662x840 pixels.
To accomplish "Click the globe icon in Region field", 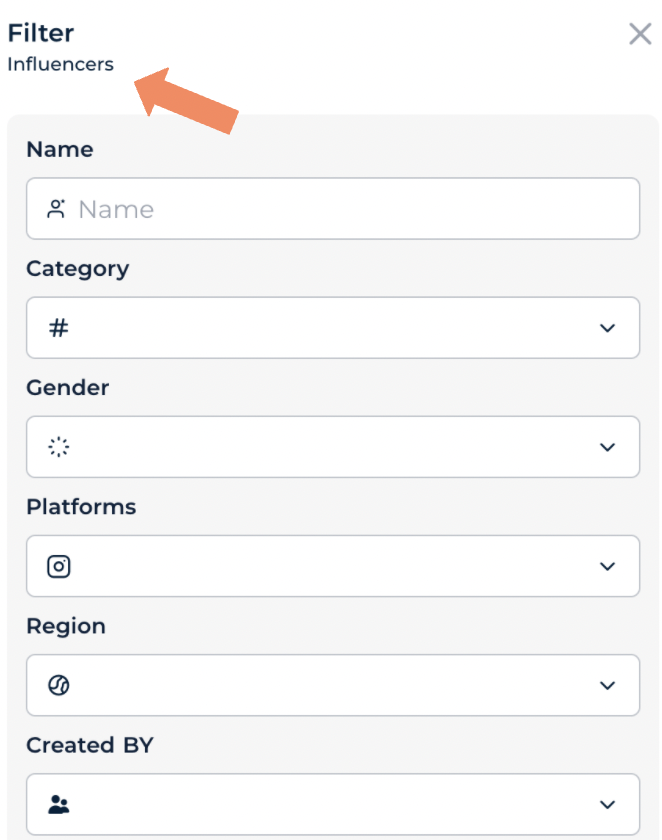I will tap(59, 685).
